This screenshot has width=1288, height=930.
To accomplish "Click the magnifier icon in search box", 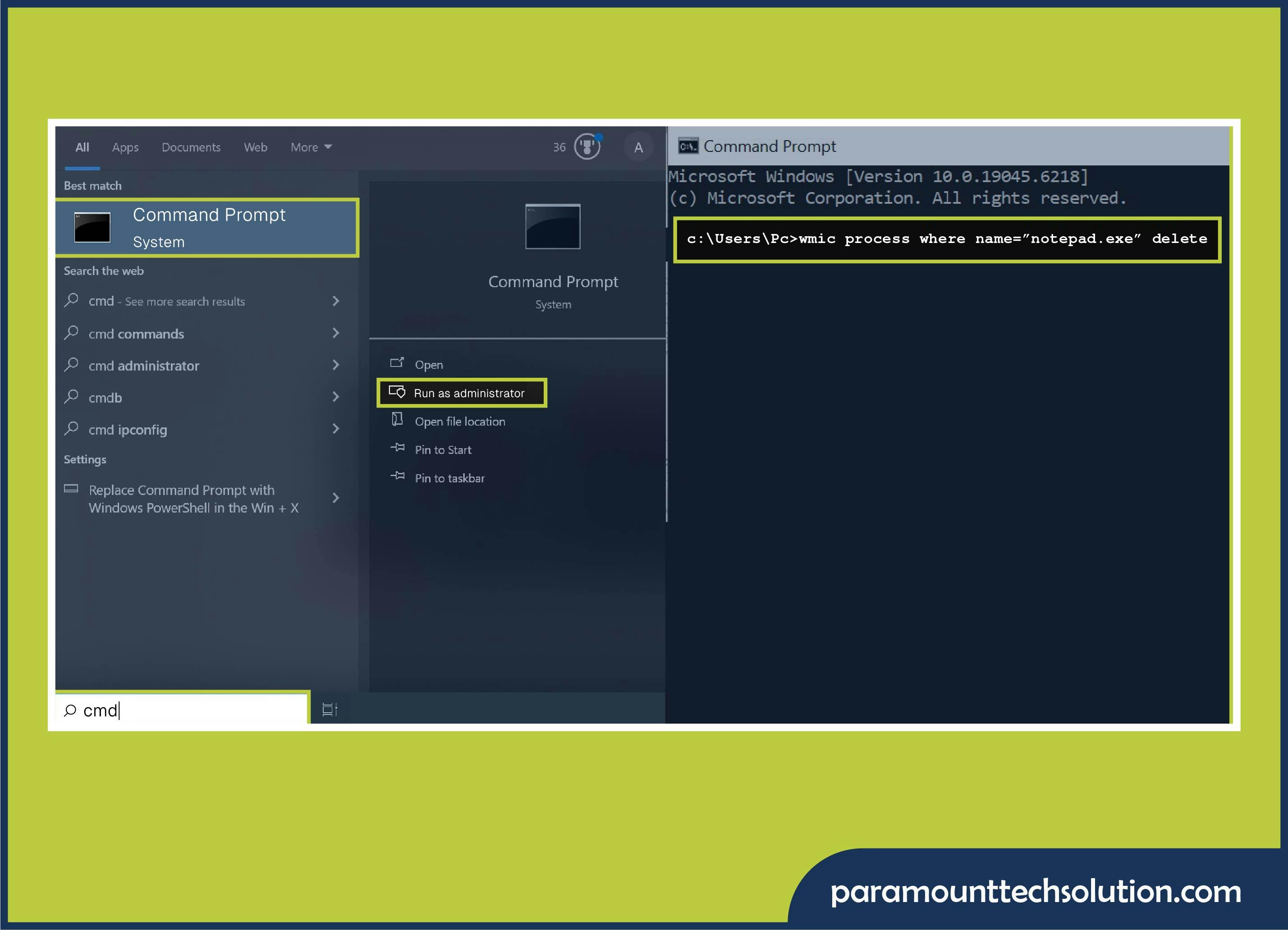I will pos(70,710).
